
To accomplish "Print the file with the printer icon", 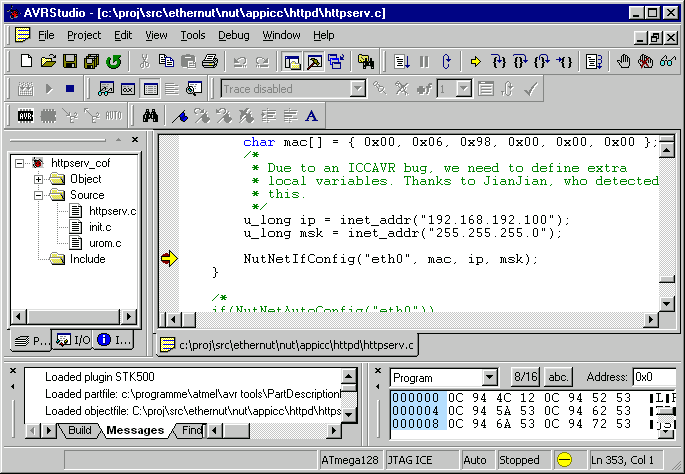I will point(210,61).
